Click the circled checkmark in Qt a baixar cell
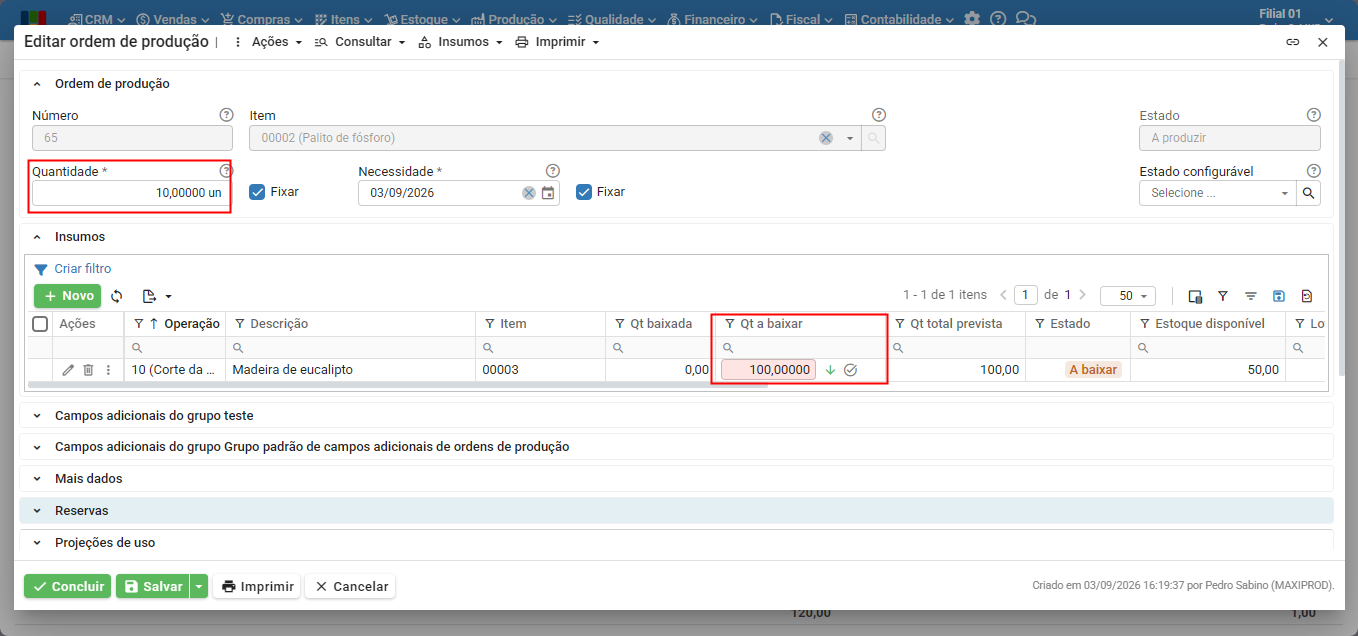The image size is (1358, 636). point(851,370)
